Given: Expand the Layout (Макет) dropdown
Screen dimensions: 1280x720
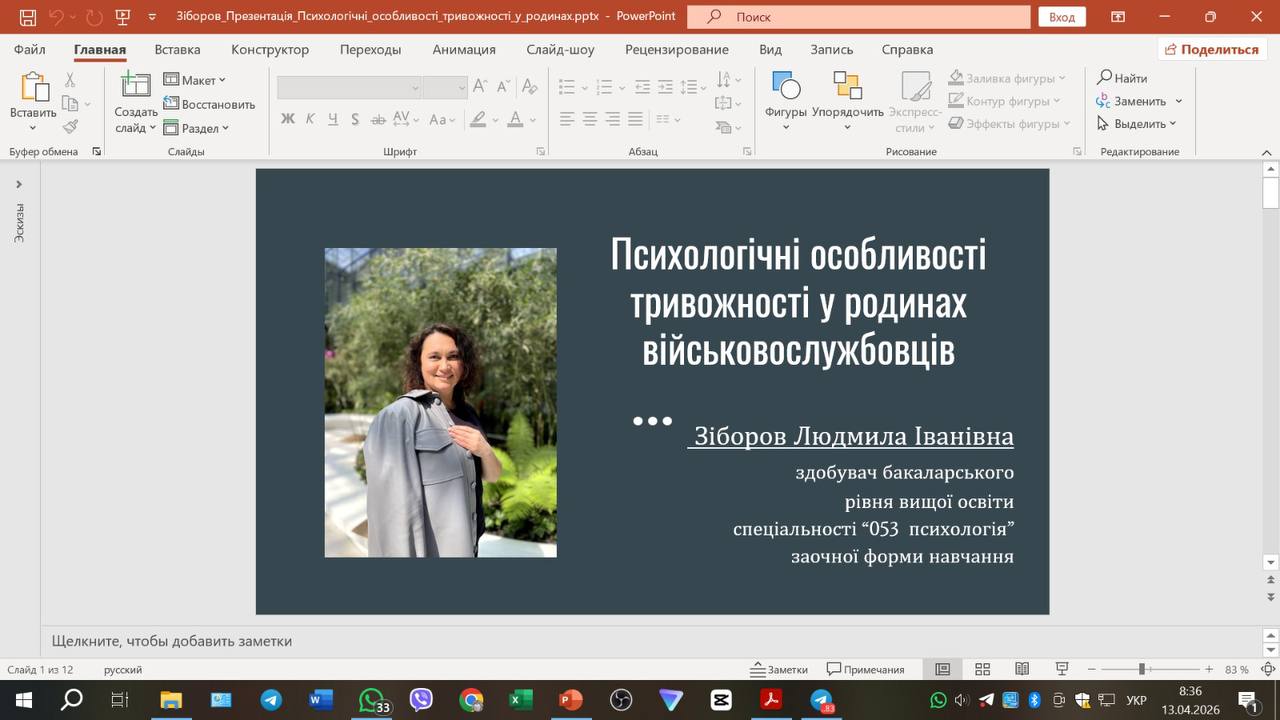Looking at the screenshot, I should coord(196,80).
